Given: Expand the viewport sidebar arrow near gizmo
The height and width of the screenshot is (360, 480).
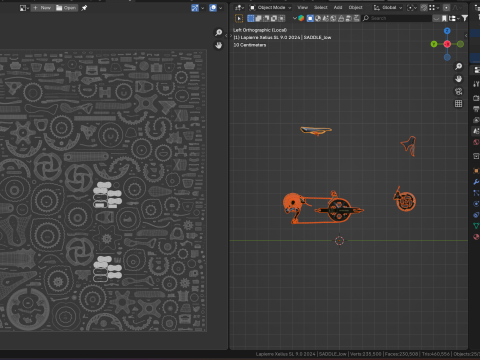Looking at the screenshot, I should coord(466,35).
